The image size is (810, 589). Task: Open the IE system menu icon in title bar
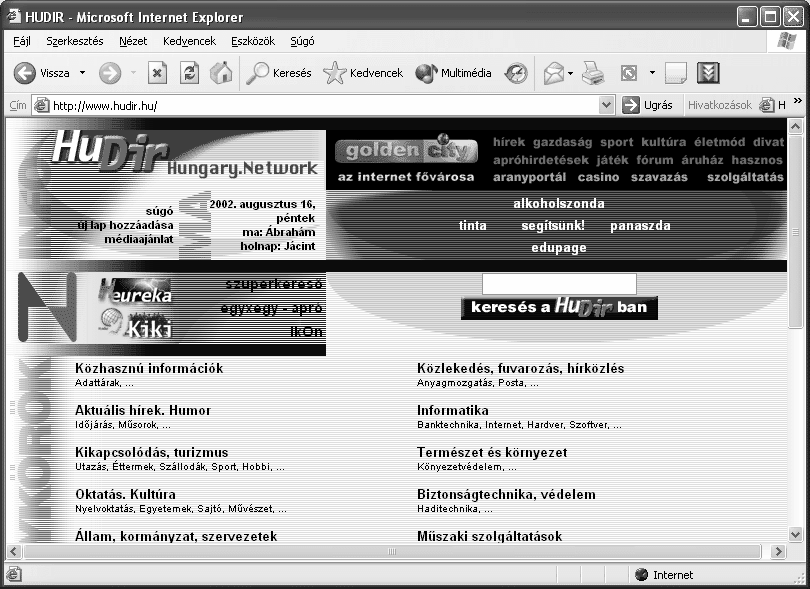[x=14, y=17]
